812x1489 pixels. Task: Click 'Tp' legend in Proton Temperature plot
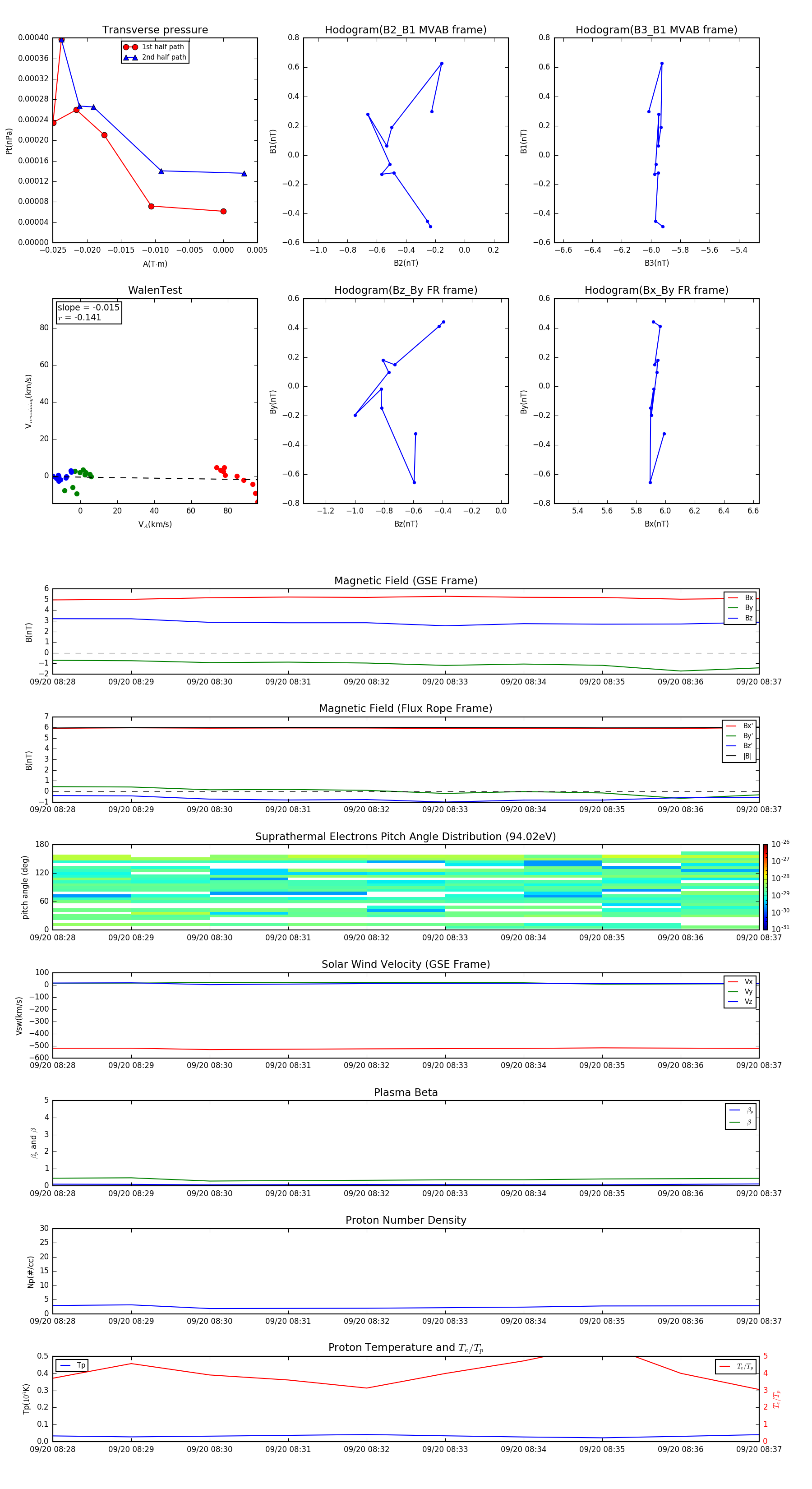point(72,1365)
